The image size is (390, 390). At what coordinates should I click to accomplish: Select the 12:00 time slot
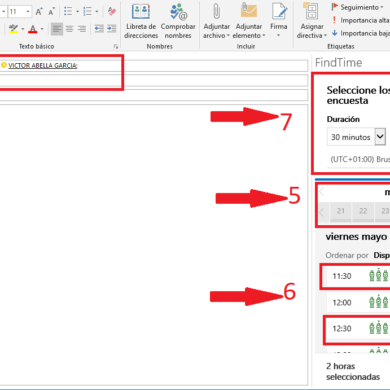(x=358, y=303)
